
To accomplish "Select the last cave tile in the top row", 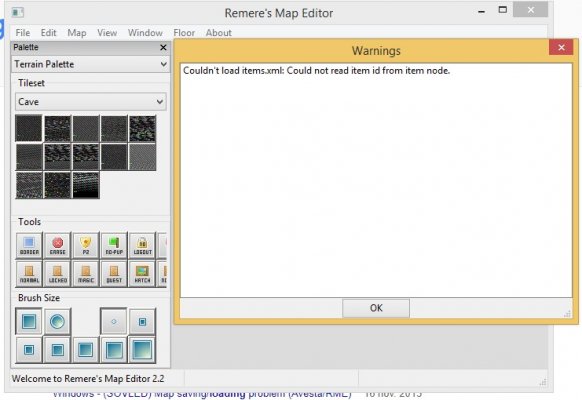I will [x=143, y=128].
